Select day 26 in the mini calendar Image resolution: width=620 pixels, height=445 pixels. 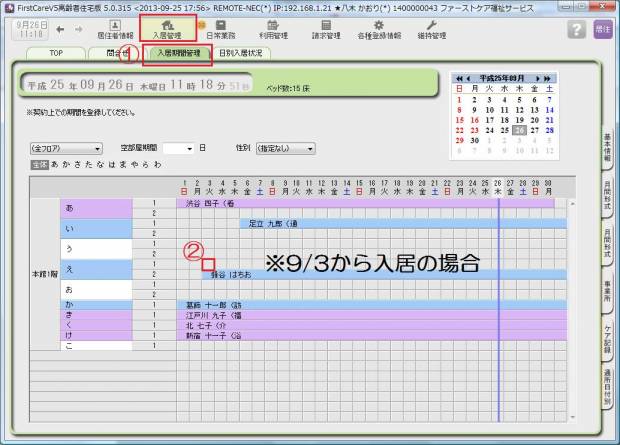tap(520, 130)
